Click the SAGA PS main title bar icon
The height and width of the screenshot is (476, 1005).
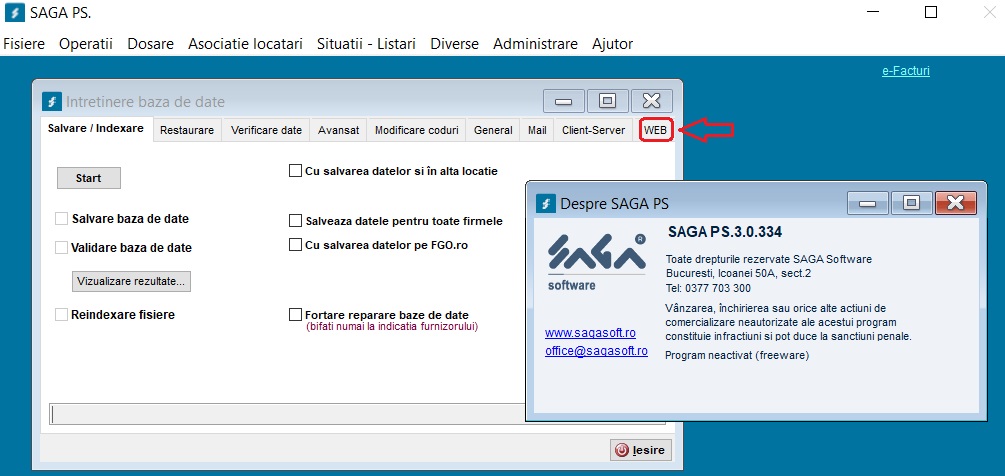(14, 12)
